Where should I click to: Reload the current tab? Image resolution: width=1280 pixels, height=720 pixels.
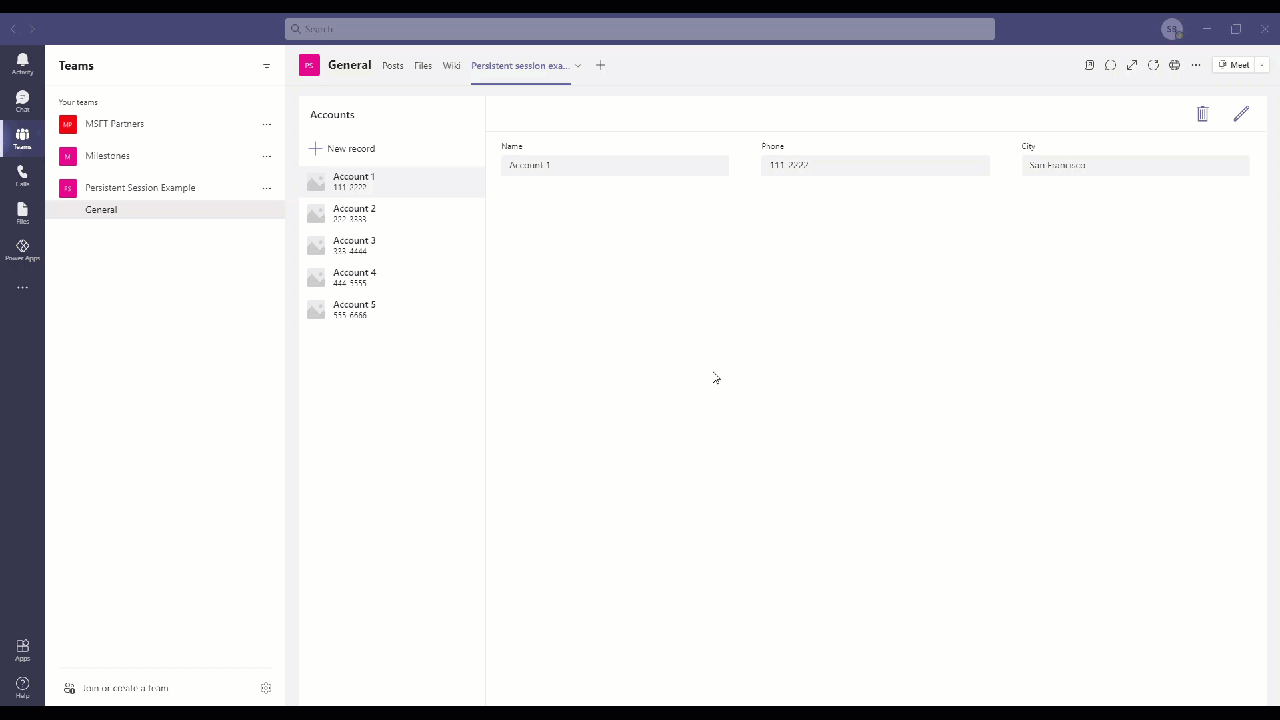(1153, 65)
